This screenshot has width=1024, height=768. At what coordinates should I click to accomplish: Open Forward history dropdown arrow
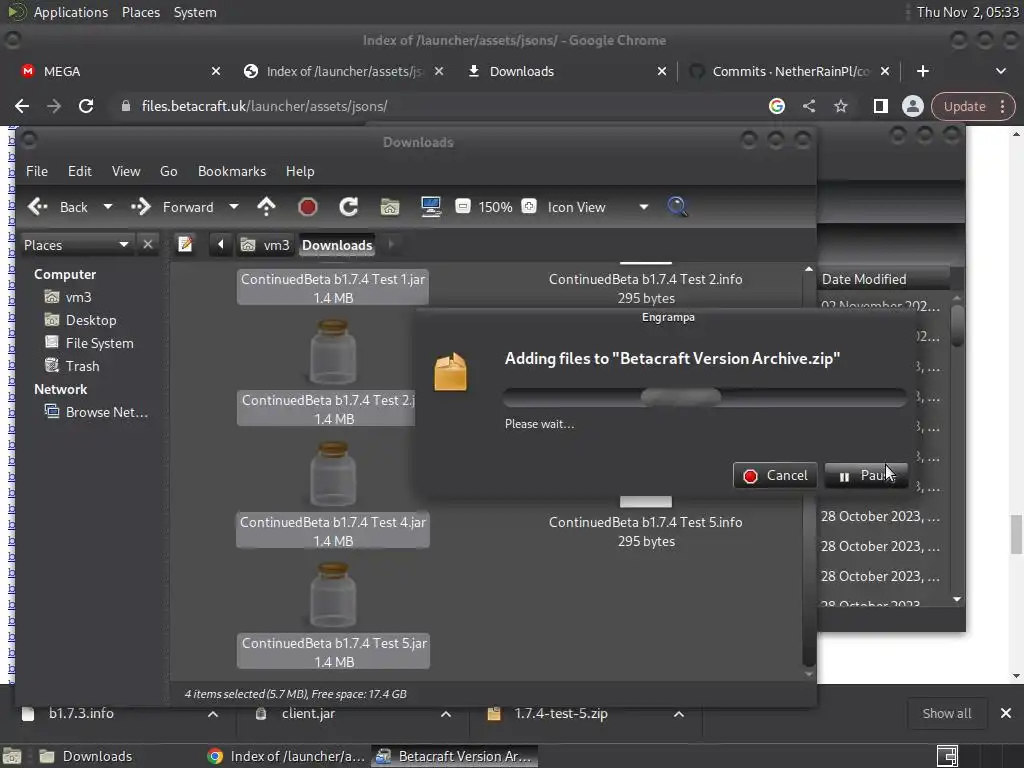point(234,207)
